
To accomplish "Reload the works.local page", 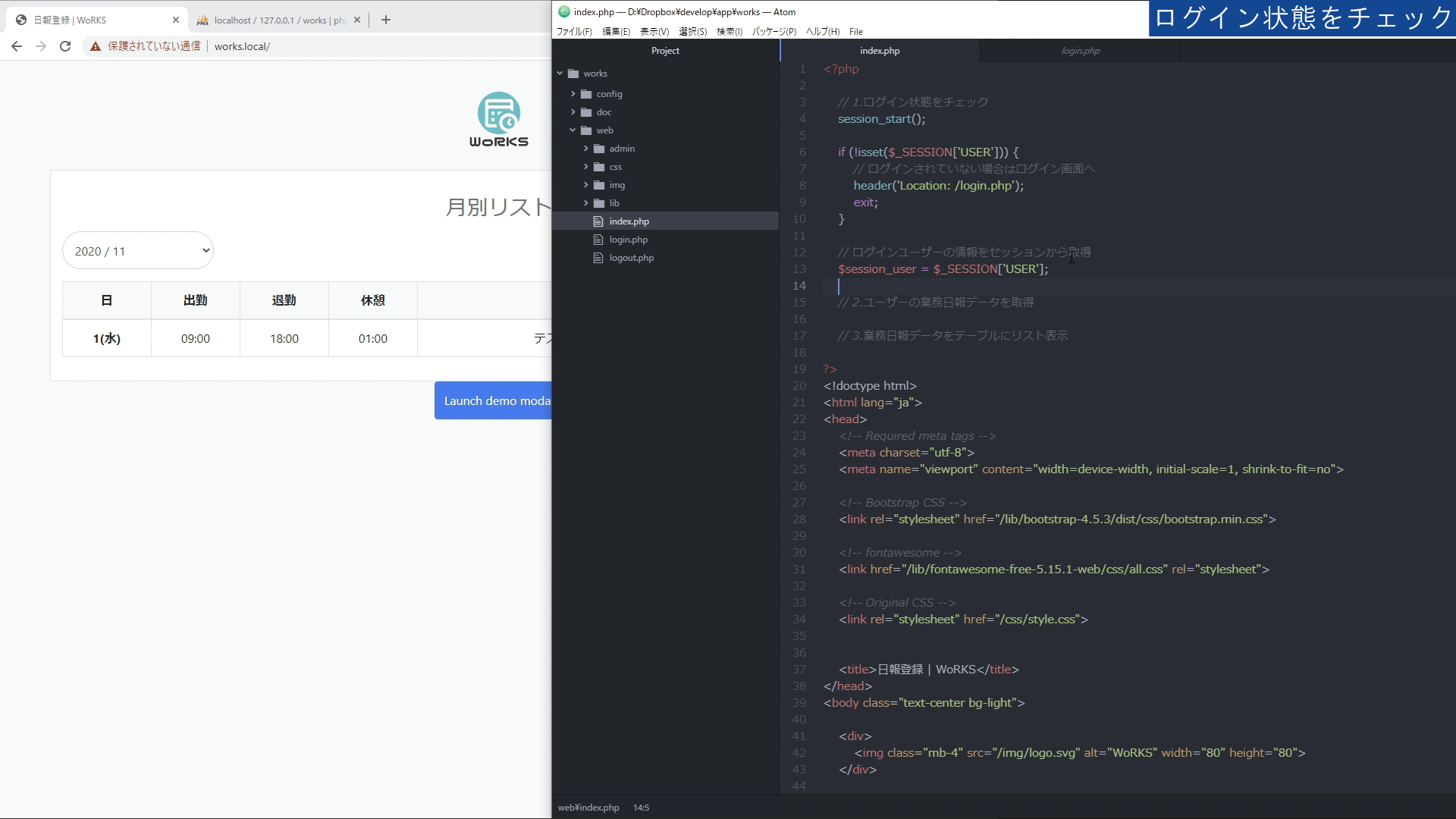I will [65, 46].
